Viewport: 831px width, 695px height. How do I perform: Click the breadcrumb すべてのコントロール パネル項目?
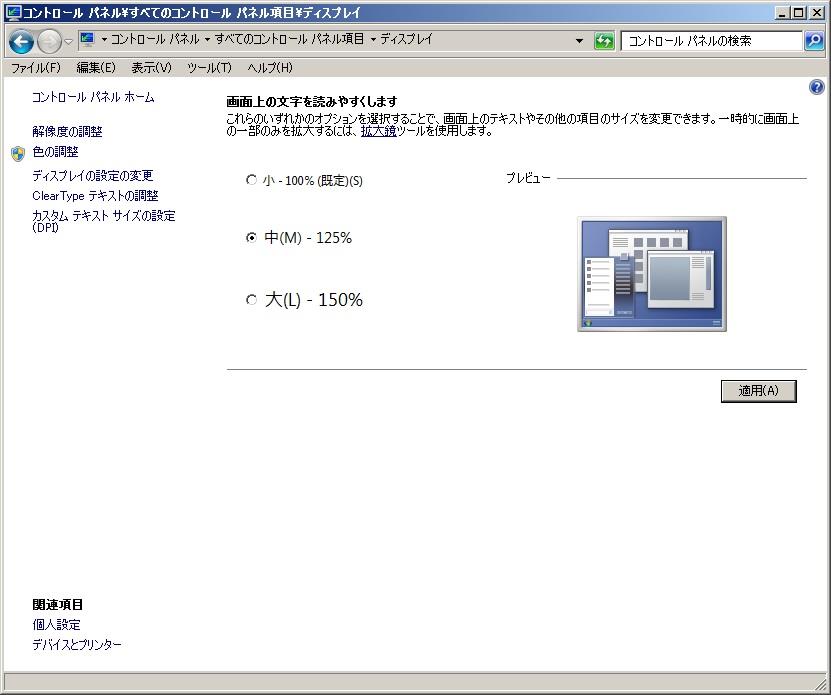tap(289, 39)
